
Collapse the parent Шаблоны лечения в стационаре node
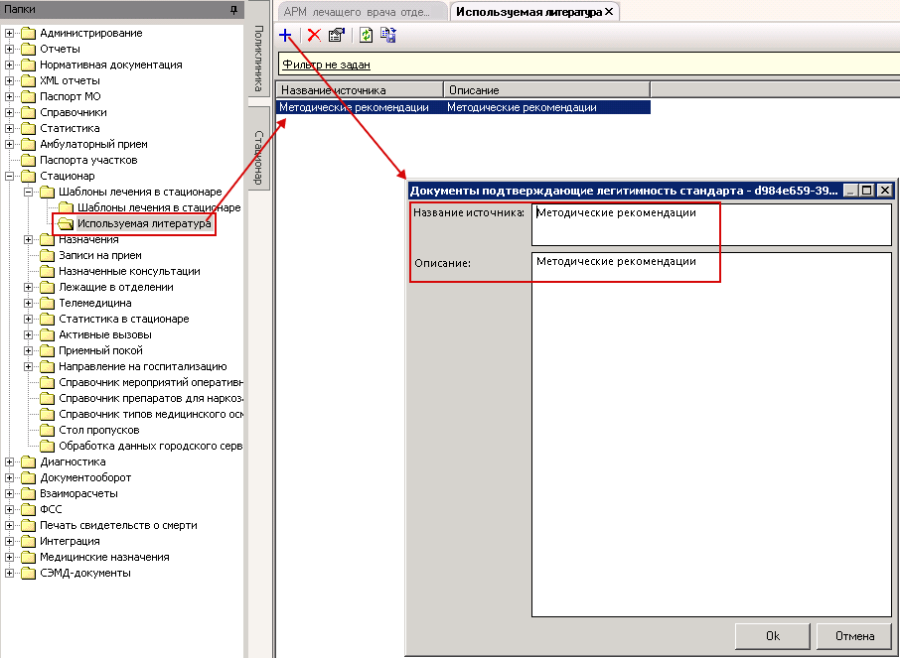click(x=28, y=192)
